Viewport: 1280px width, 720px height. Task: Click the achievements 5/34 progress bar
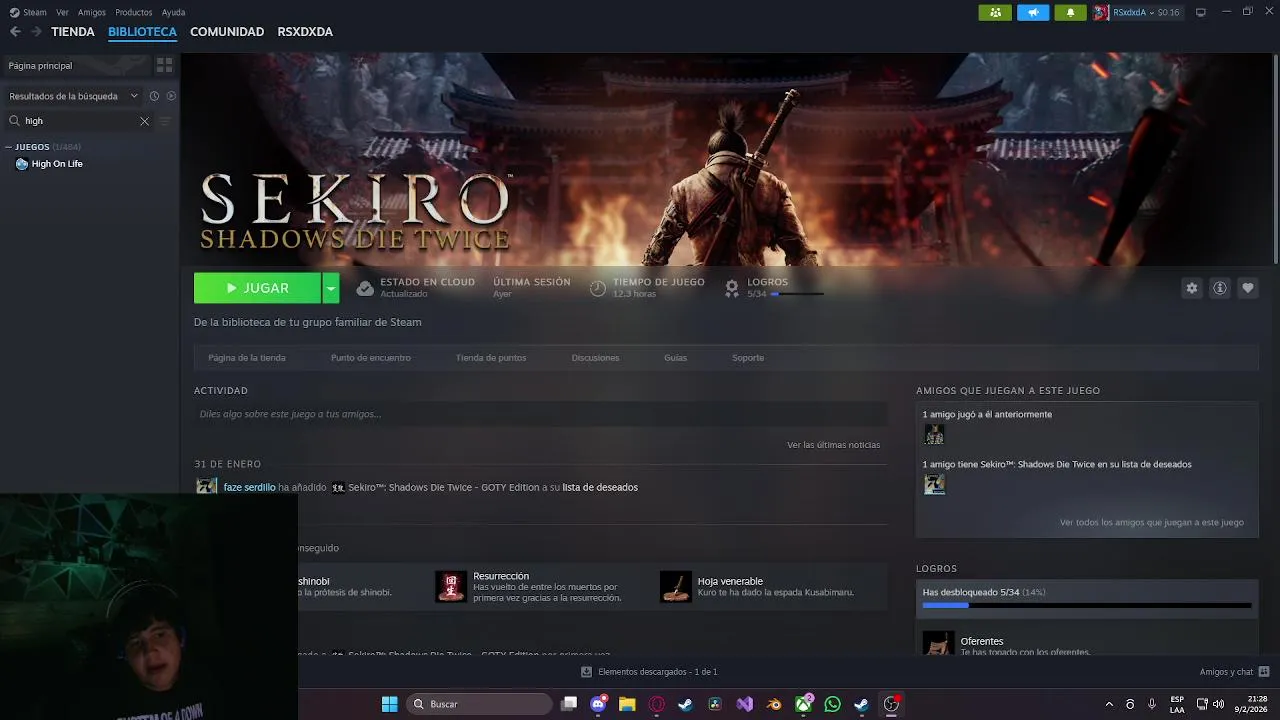tap(1087, 605)
